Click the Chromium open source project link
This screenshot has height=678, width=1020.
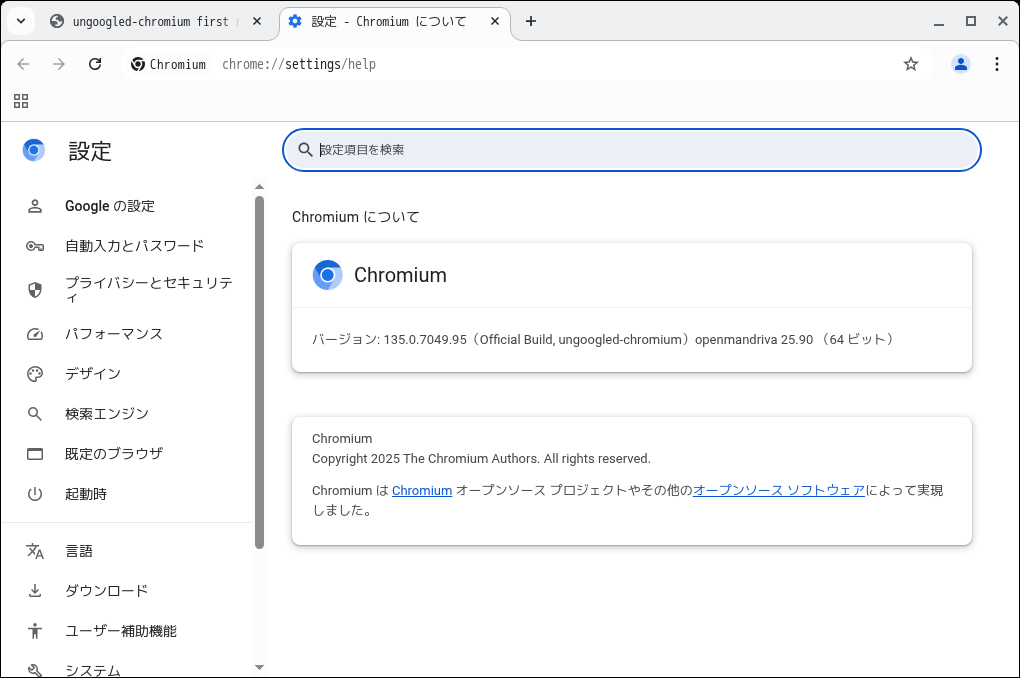pos(422,490)
